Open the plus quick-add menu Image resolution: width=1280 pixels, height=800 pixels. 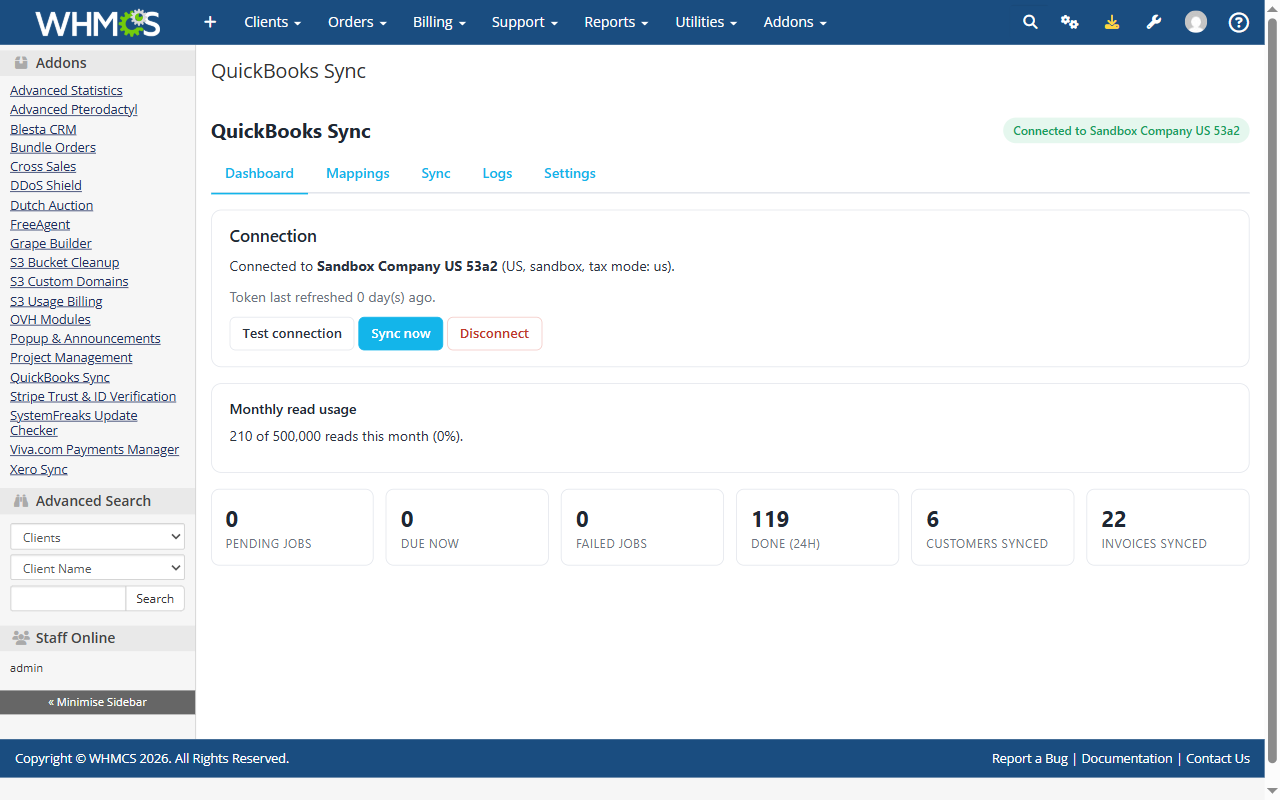pyautogui.click(x=210, y=22)
